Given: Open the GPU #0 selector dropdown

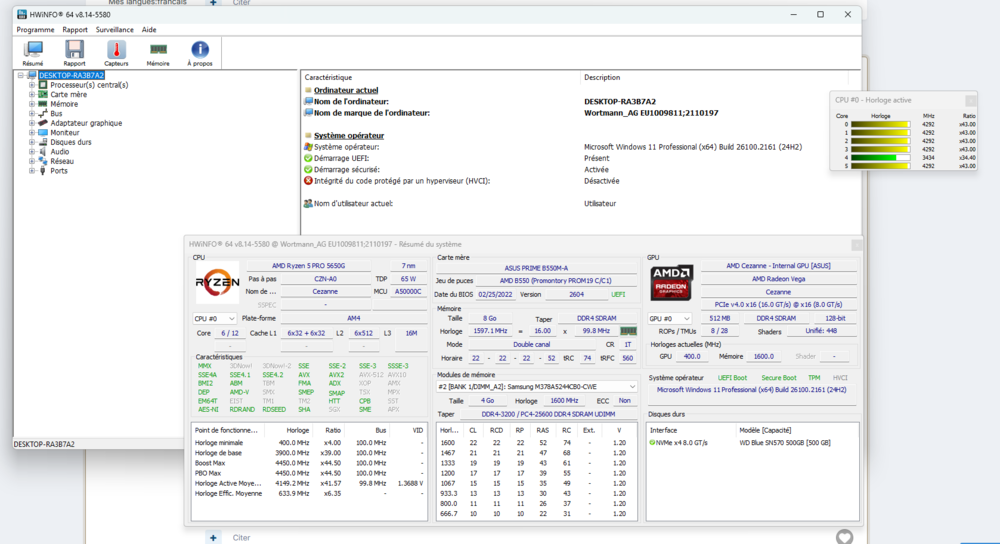Looking at the screenshot, I should click(669, 319).
